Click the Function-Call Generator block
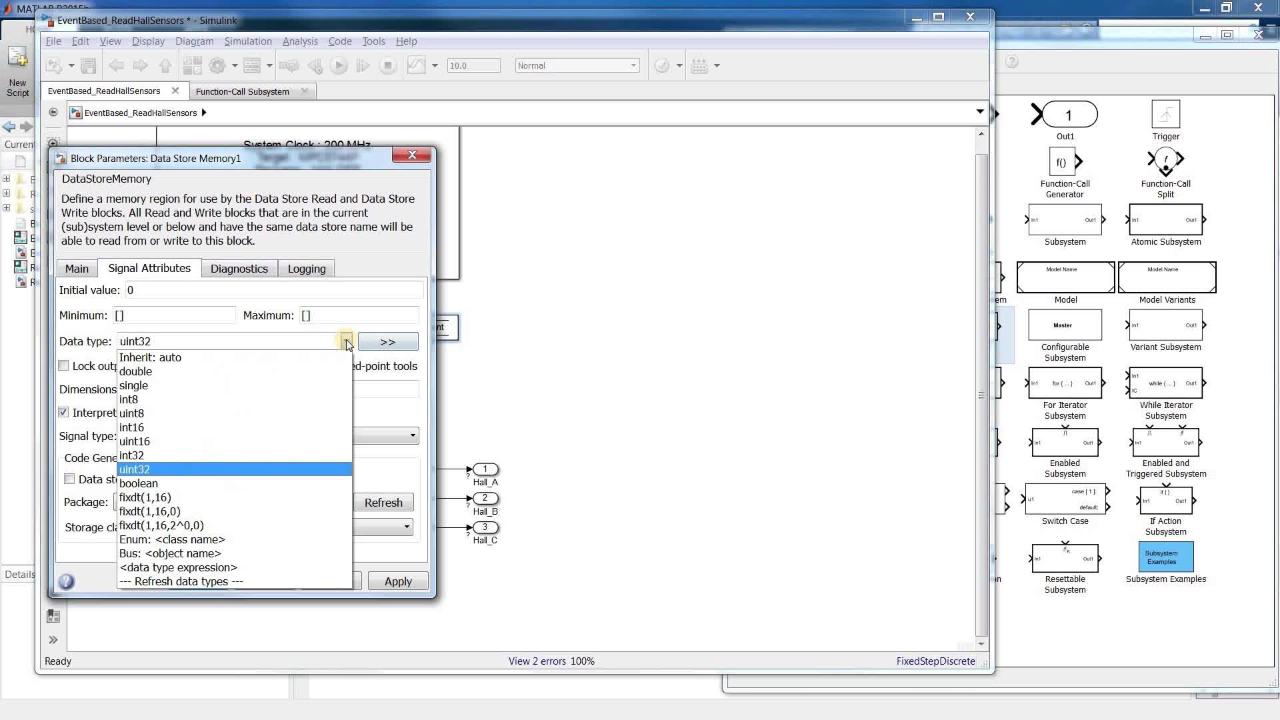This screenshot has width=1280, height=720. pyautogui.click(x=1064, y=161)
